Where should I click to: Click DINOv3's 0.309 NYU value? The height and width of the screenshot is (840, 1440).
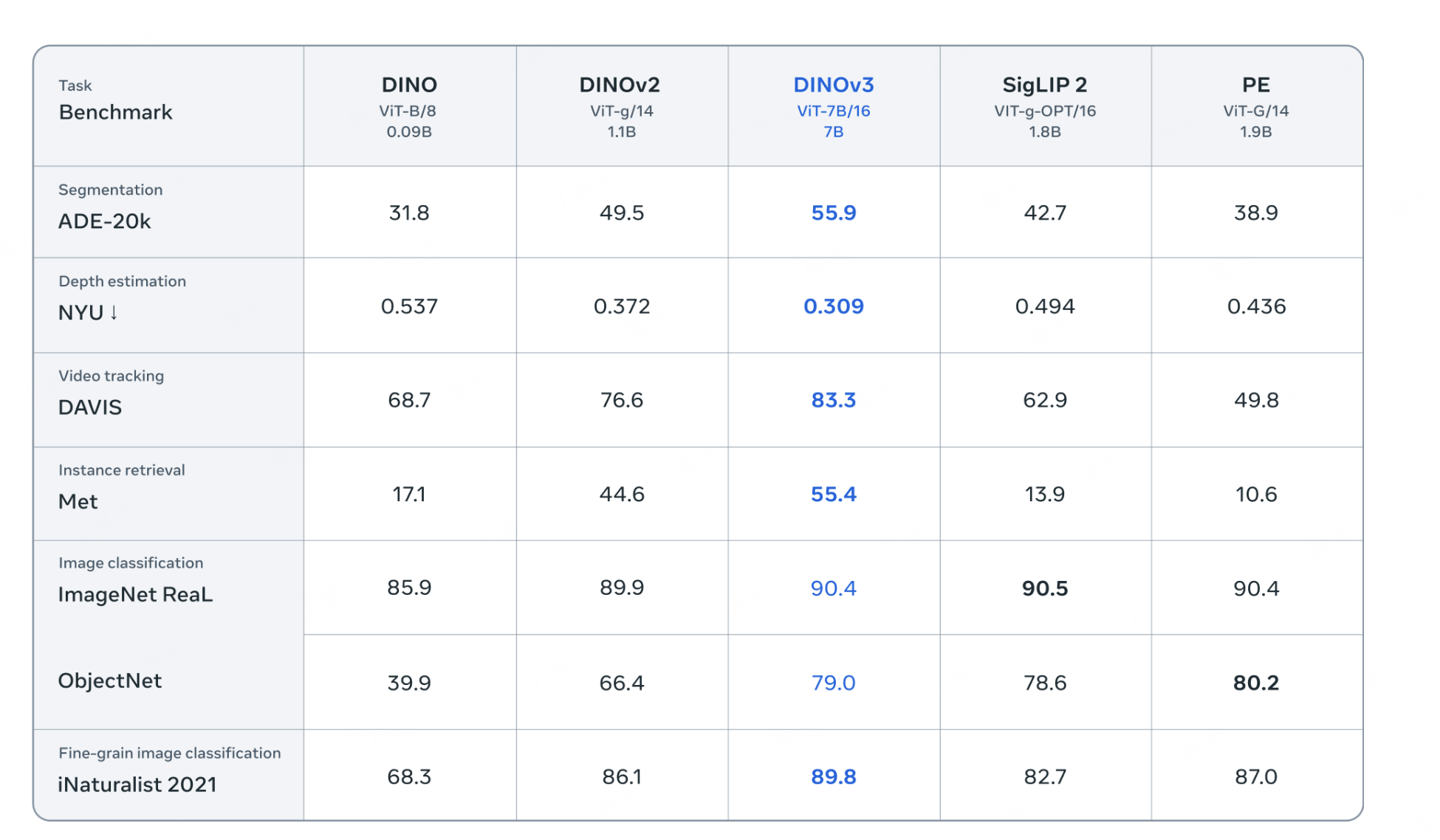pos(833,306)
